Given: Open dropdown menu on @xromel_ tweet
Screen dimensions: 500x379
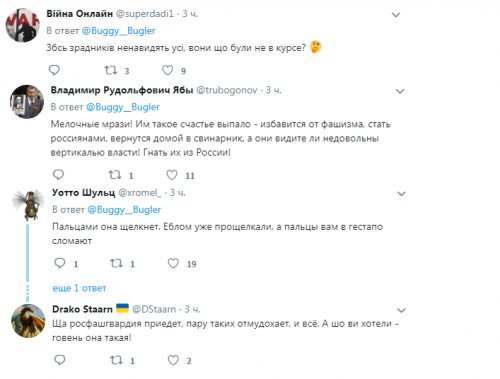Looking at the screenshot, I should click(x=401, y=194).
